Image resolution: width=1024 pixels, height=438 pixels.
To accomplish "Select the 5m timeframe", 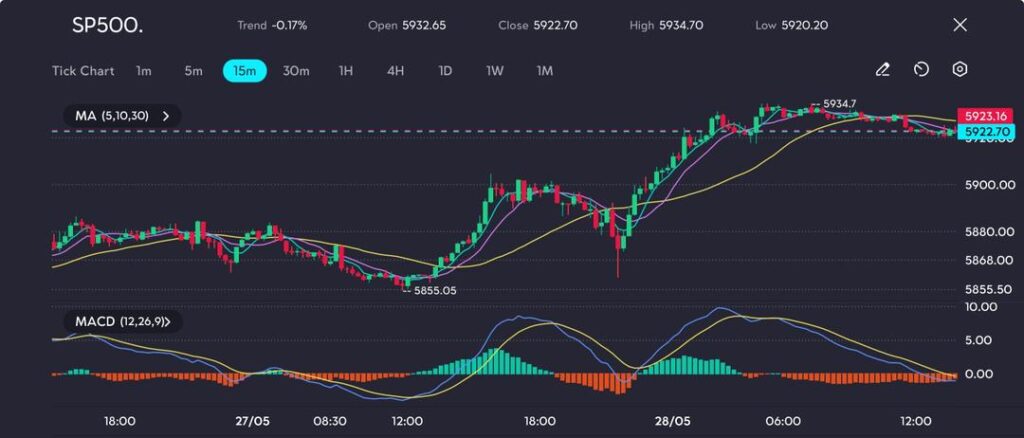I will [193, 71].
